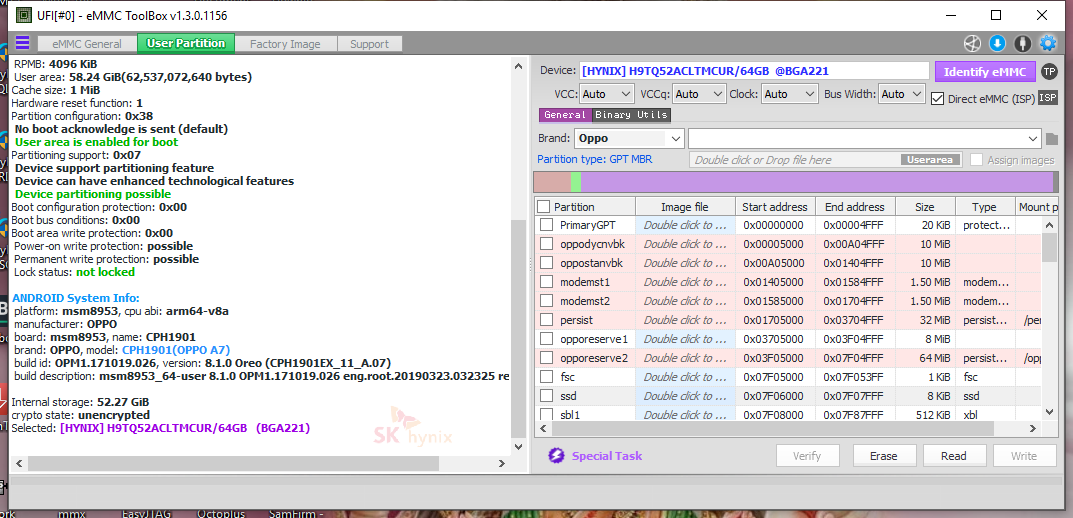Click the purple Special Task lightning icon
Viewport: 1073px width, 518px height.
[x=556, y=456]
